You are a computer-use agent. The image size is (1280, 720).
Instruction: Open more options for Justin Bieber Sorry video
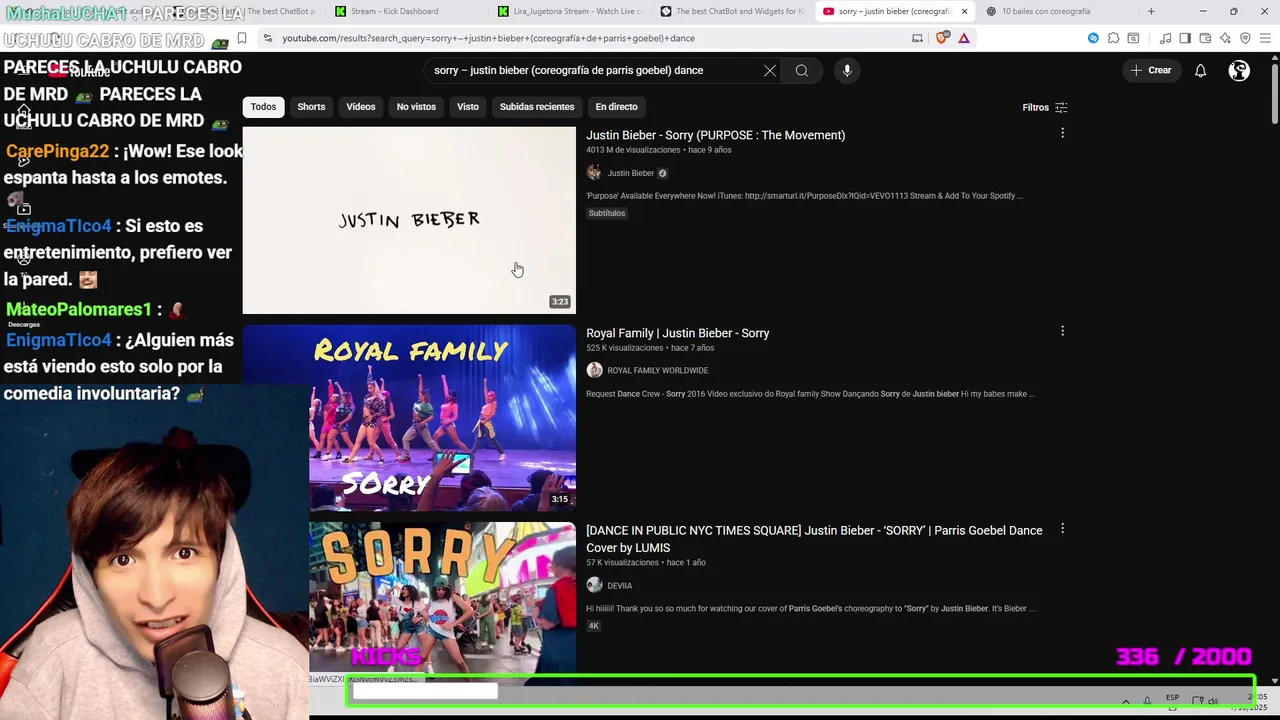[x=1062, y=133]
